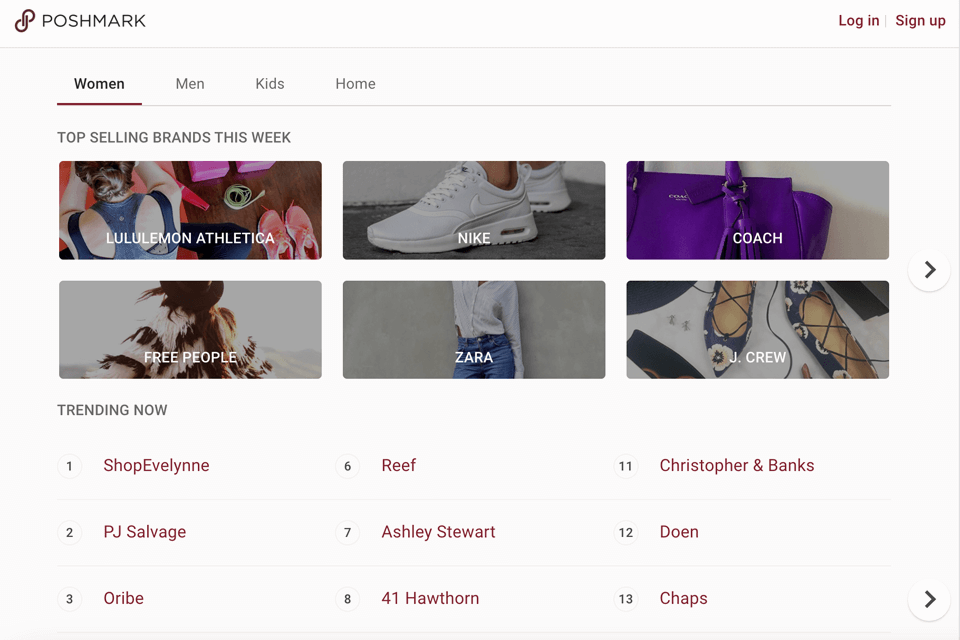Open the Kids tab
The image size is (960, 640).
coord(269,84)
